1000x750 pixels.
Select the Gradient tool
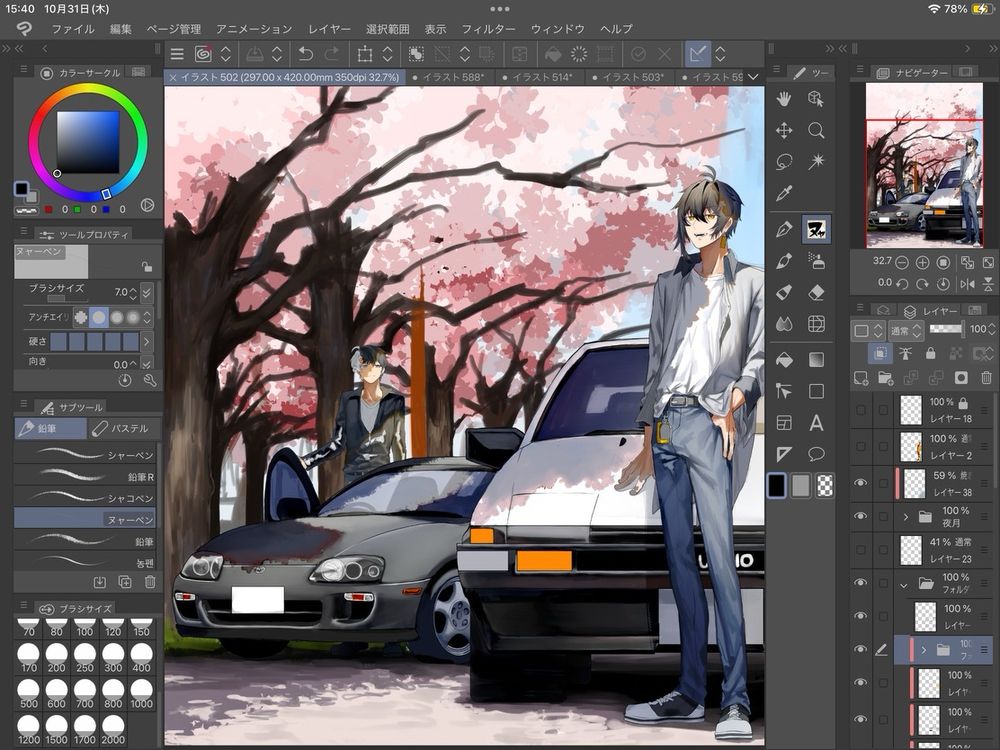point(816,360)
